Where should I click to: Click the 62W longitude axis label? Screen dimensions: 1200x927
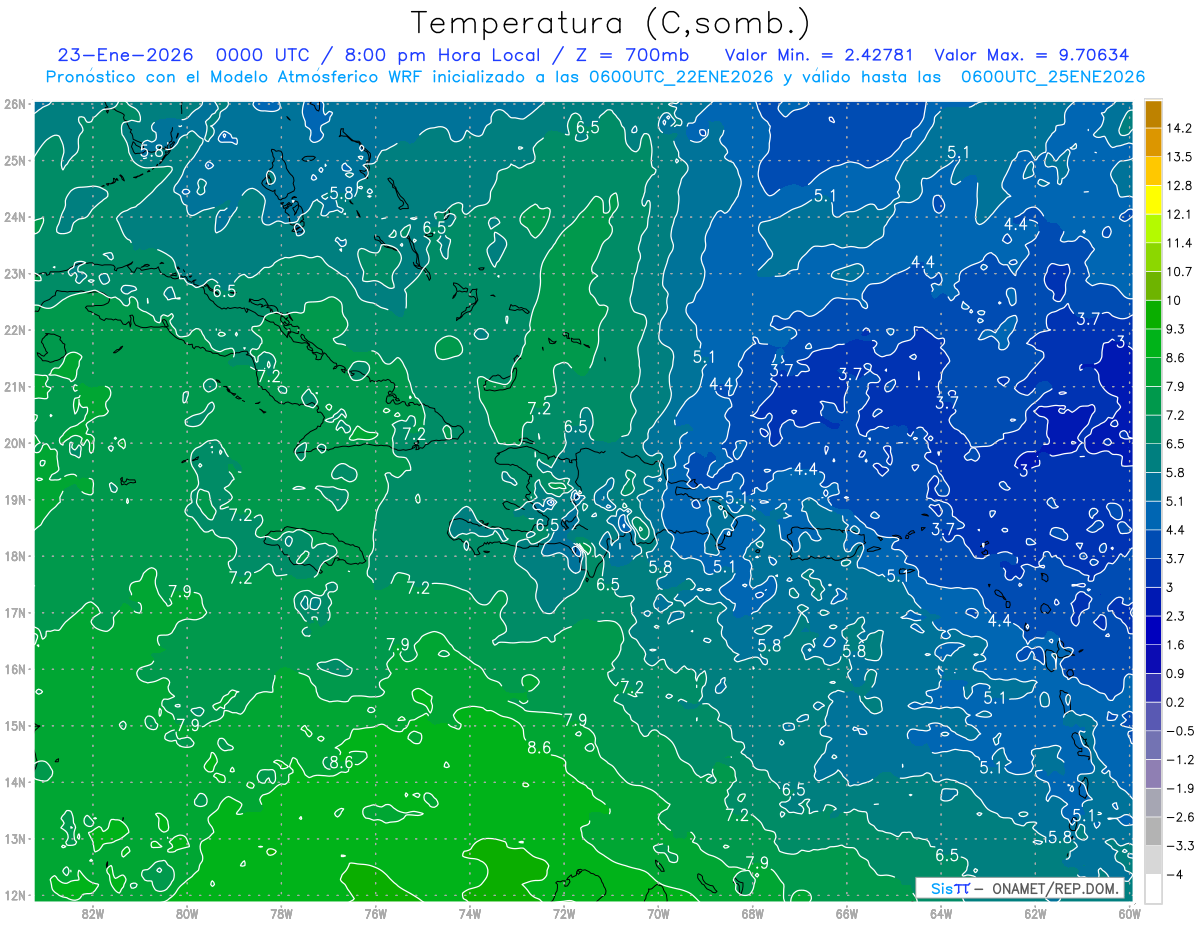click(1035, 913)
